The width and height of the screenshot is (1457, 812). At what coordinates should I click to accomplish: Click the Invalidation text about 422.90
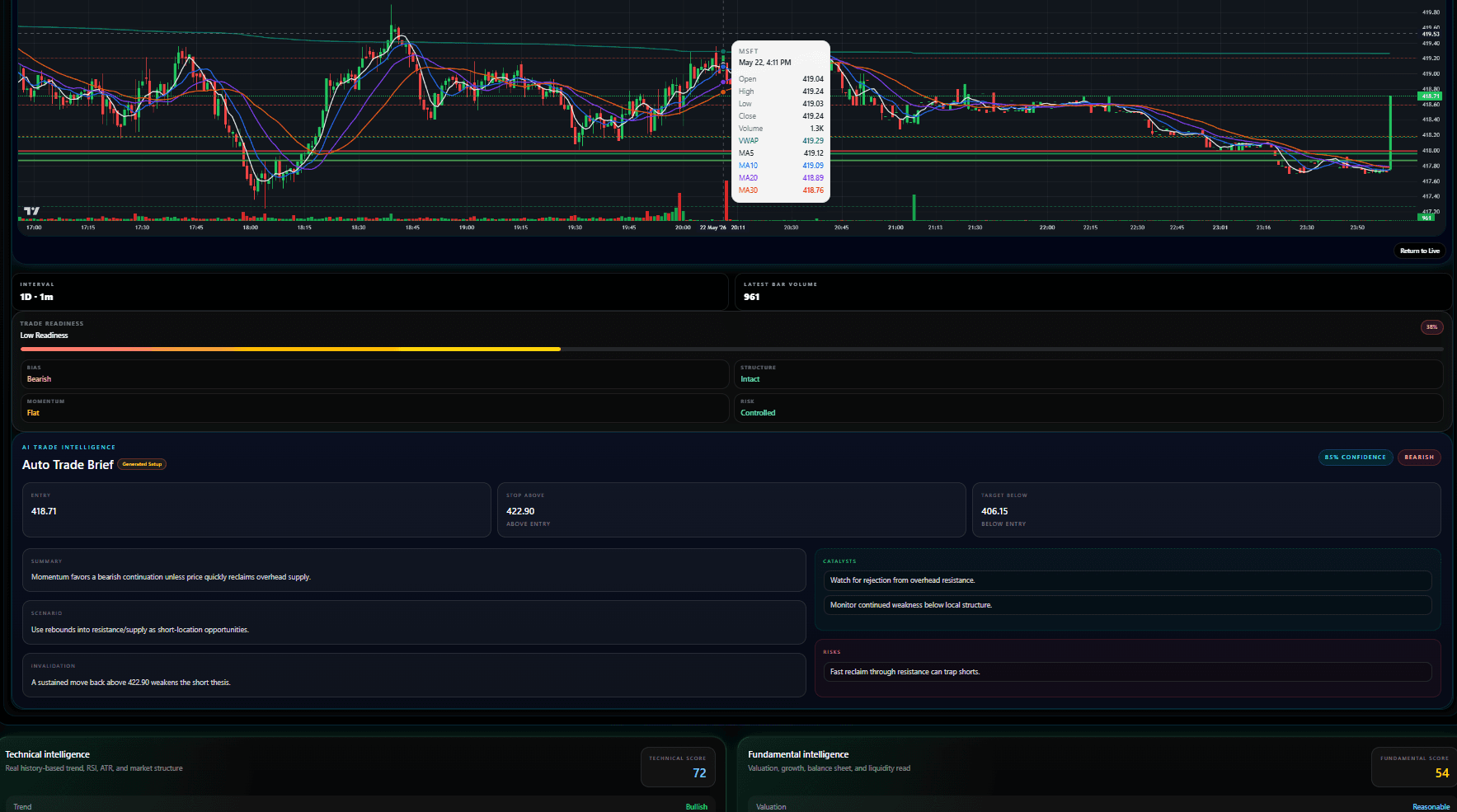coord(130,683)
